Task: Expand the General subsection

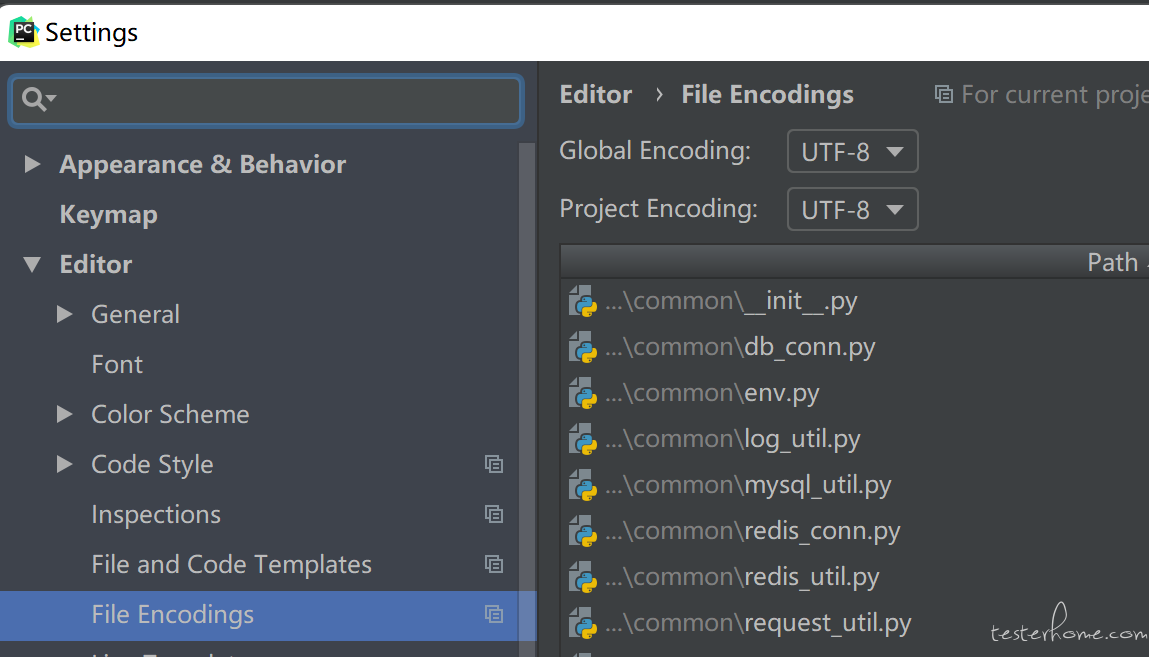Action: tap(64, 314)
